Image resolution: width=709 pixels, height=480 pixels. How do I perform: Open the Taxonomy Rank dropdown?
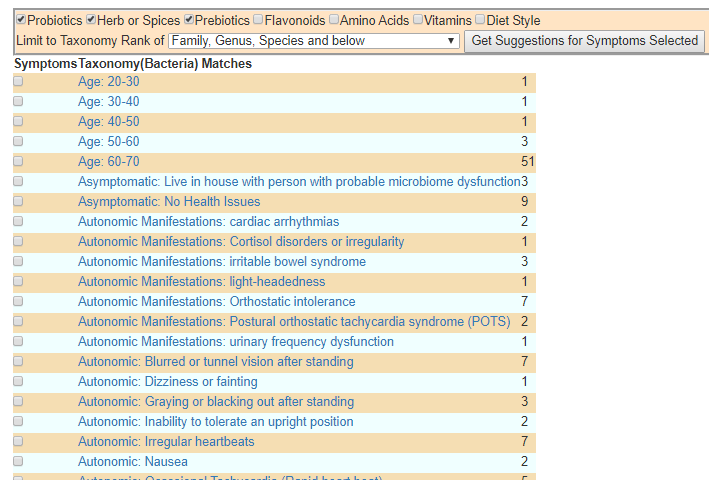pos(314,41)
